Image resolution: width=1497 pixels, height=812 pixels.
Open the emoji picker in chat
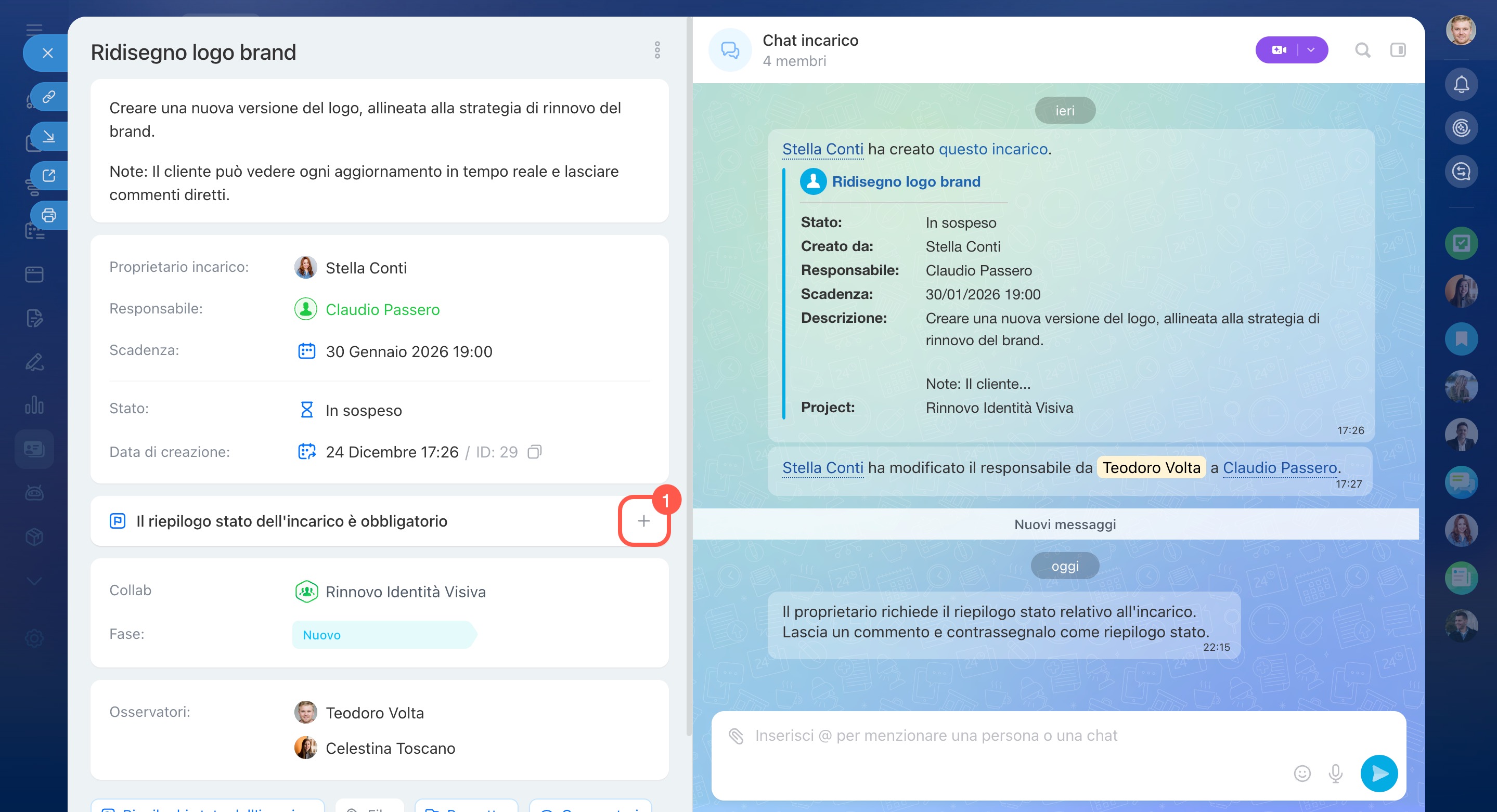tap(1302, 773)
